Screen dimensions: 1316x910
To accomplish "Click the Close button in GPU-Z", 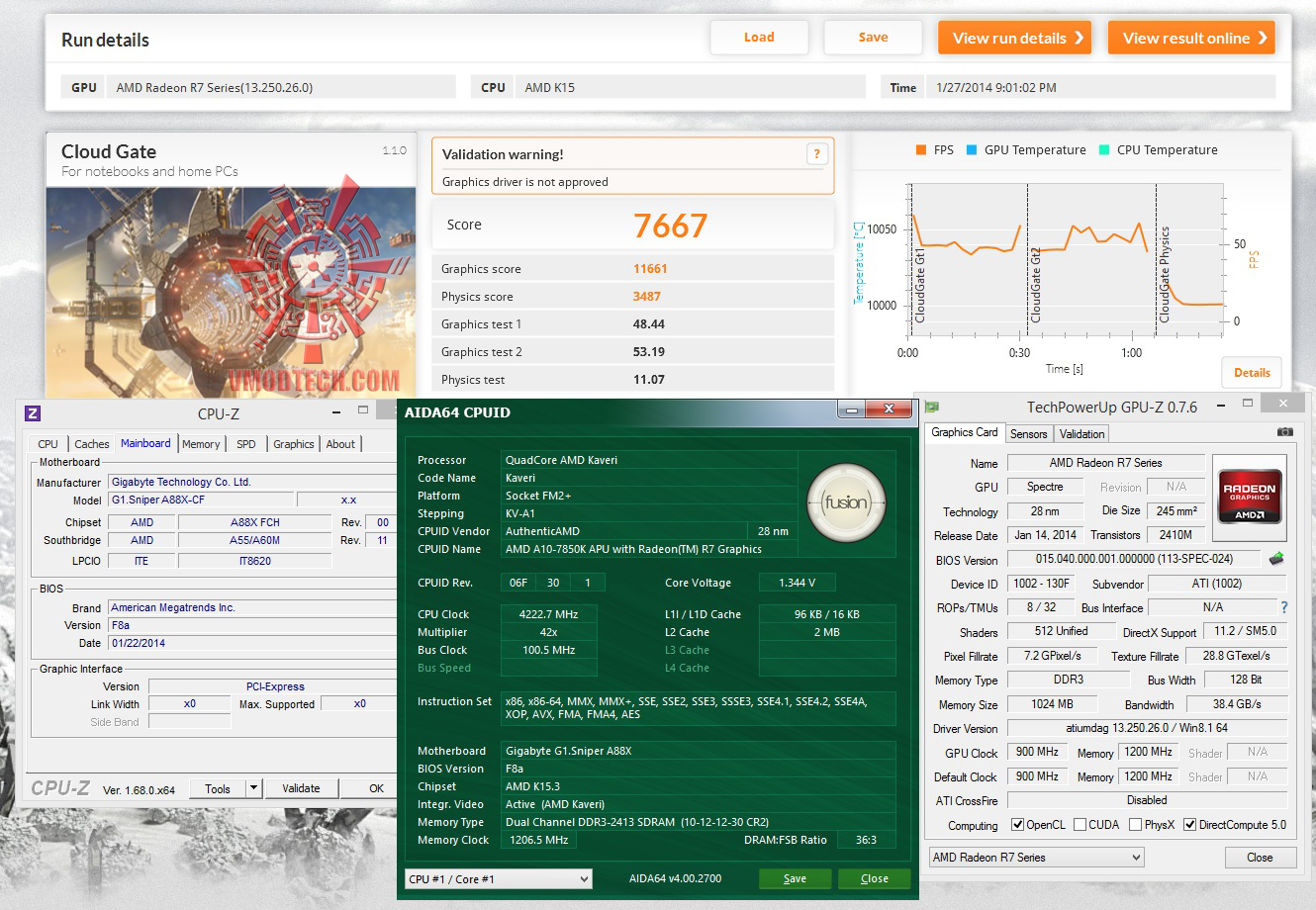I will click(x=1260, y=858).
